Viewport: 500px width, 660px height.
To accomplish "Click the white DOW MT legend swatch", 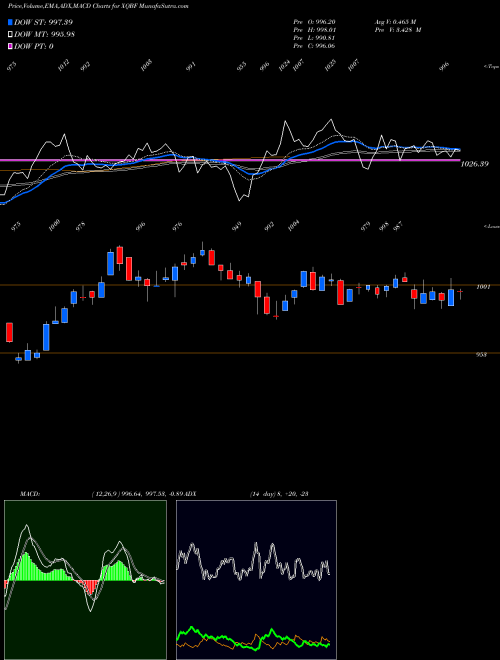I will point(10,35).
